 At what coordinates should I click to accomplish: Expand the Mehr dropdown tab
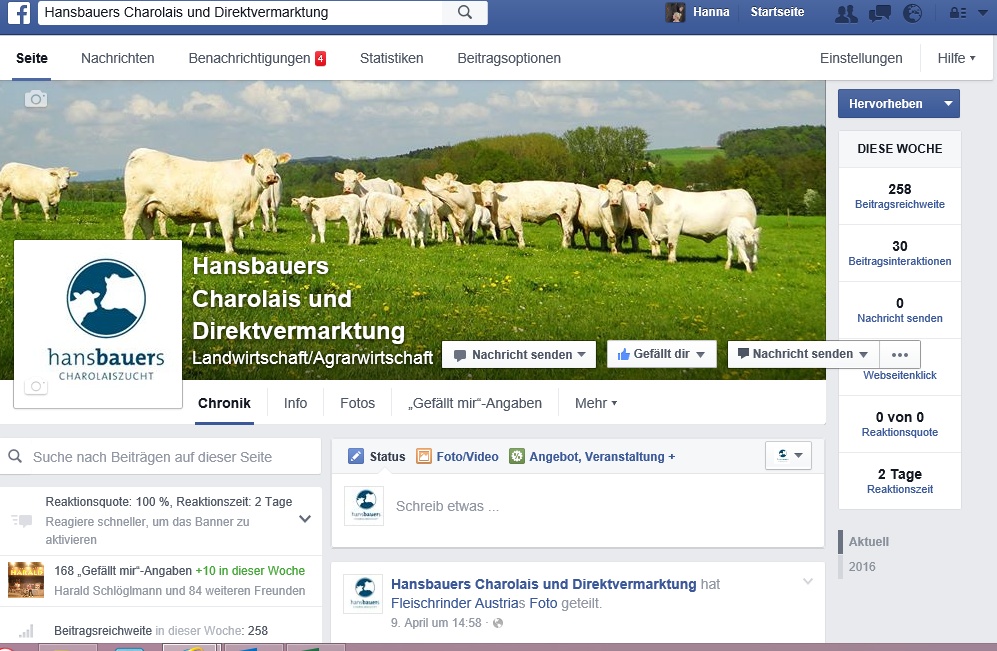(x=596, y=404)
